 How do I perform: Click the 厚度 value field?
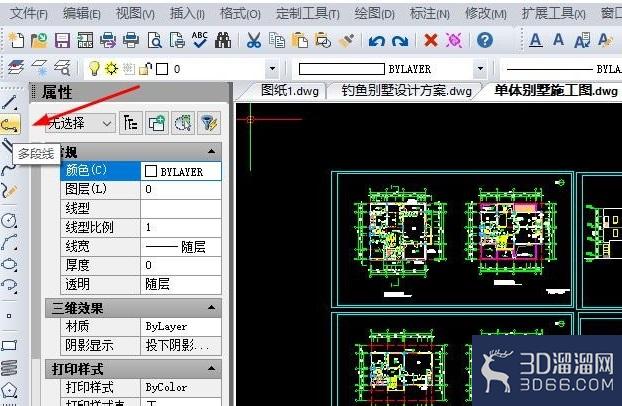[181, 266]
